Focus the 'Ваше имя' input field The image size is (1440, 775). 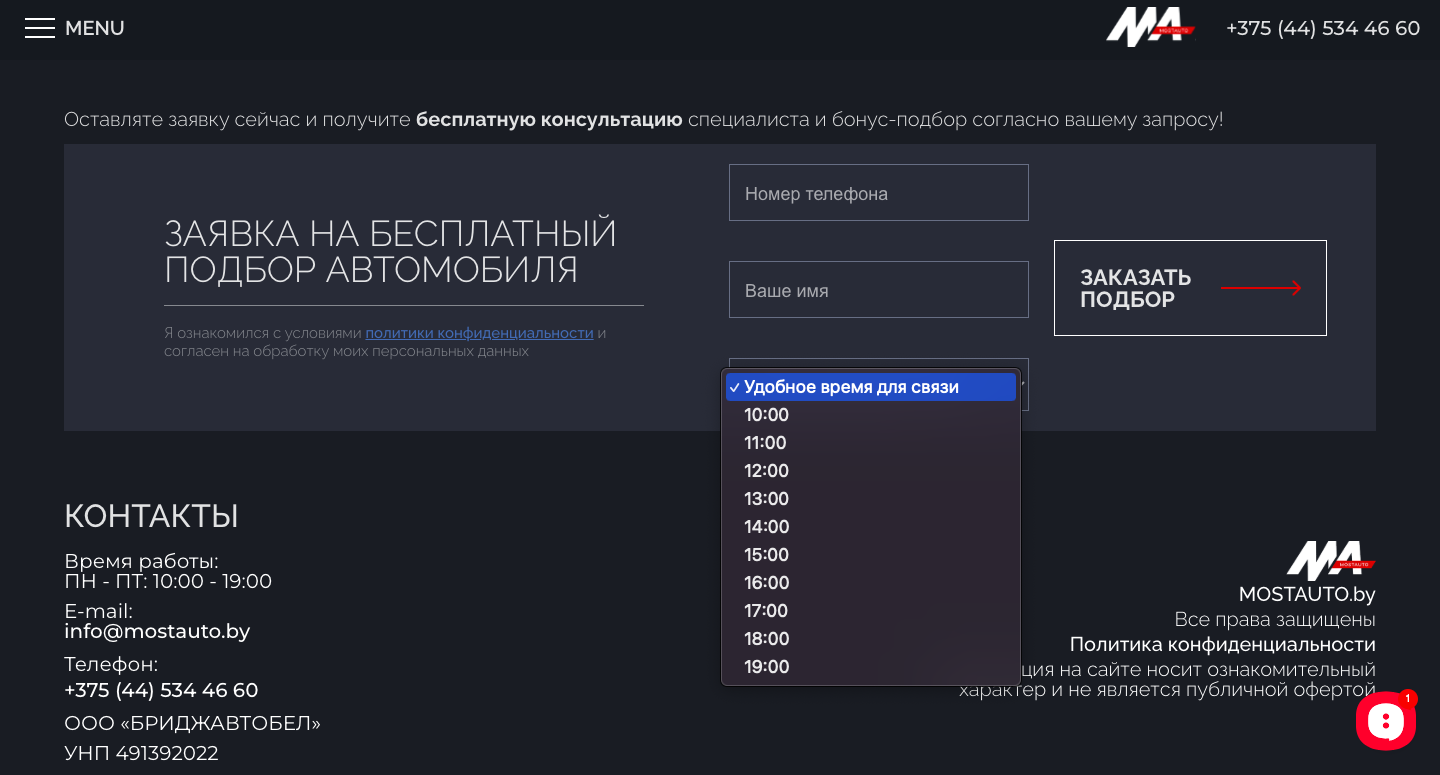878,290
